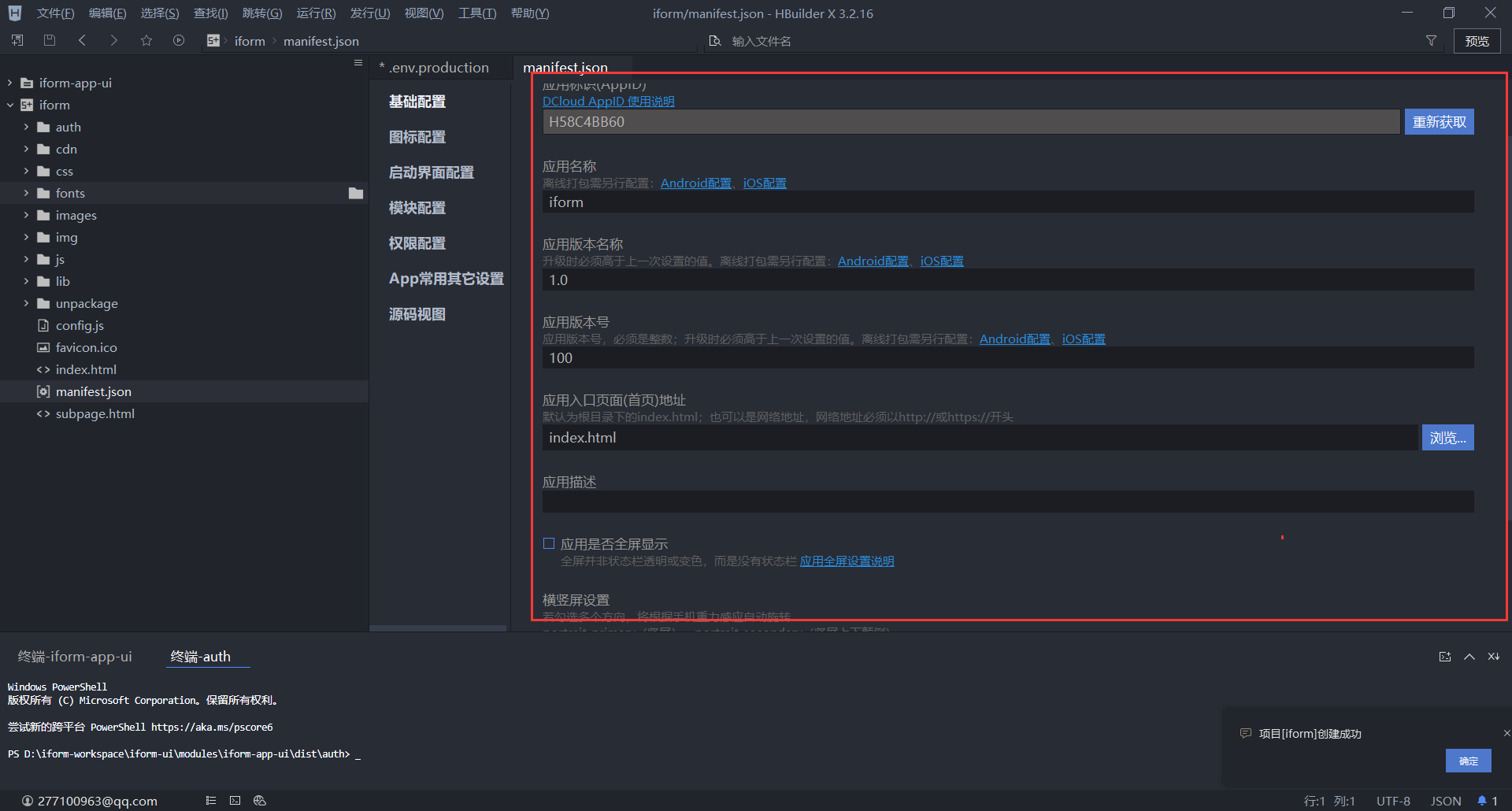Open the 运行(R) menu
The image size is (1512, 811).
point(316,13)
